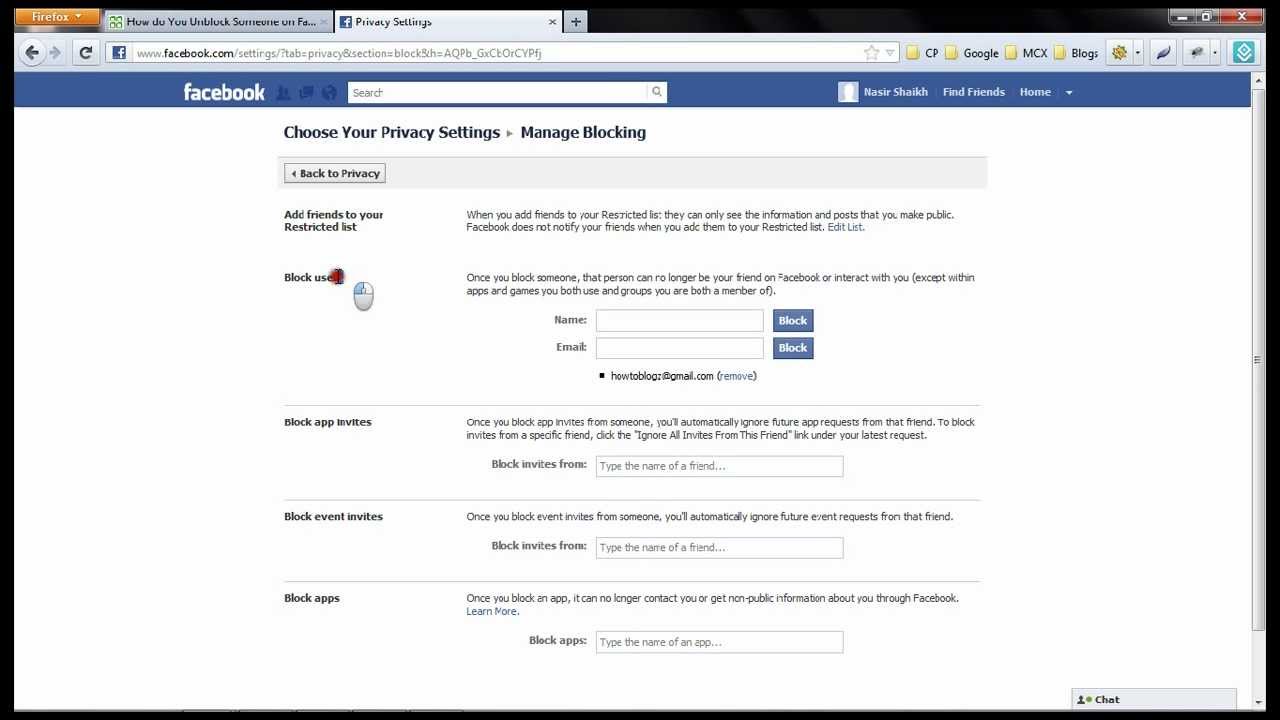Click the 'Block apps' section heading
1280x720 pixels.
311,598
